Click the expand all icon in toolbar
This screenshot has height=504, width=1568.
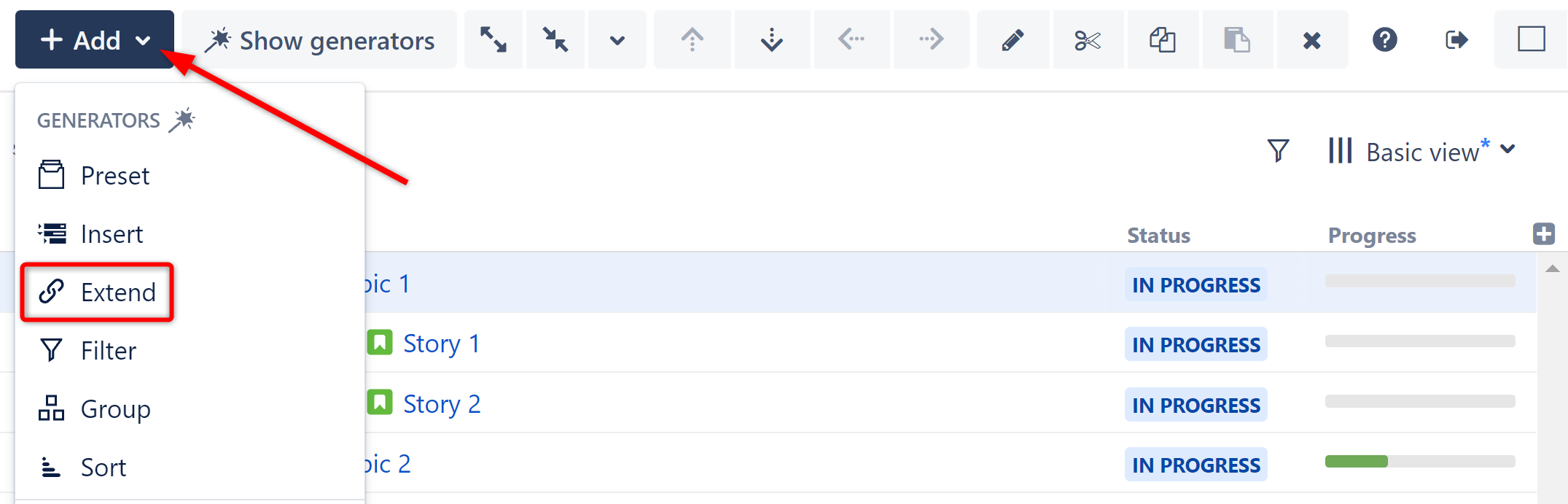494,39
